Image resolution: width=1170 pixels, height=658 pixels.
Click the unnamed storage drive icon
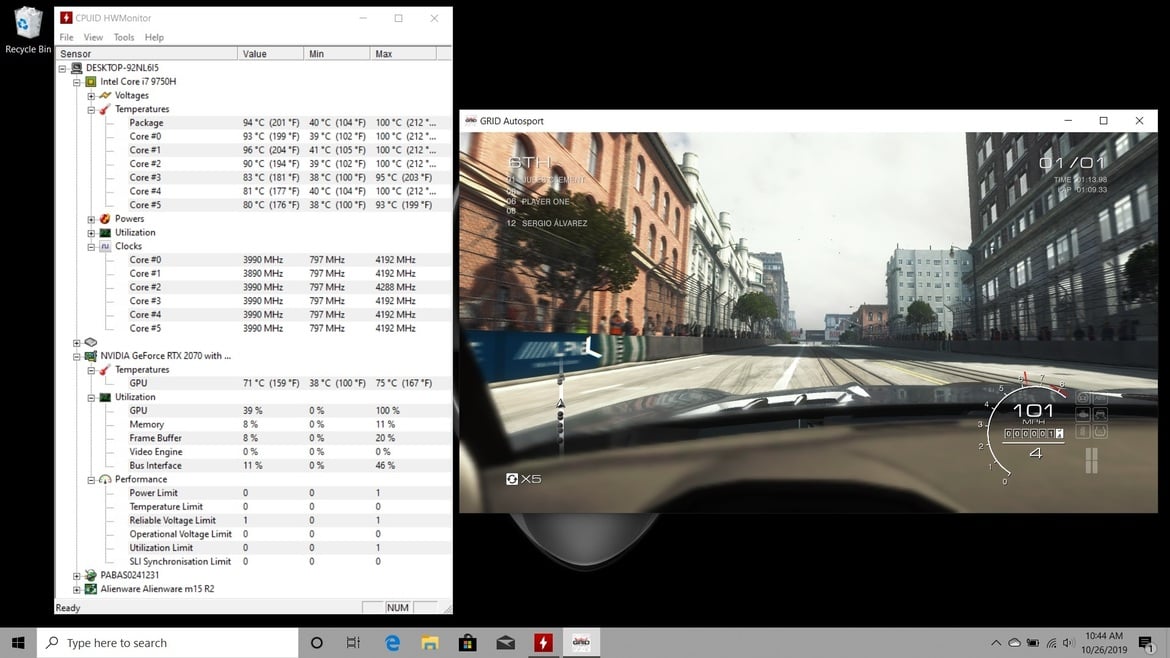pyautogui.click(x=91, y=342)
